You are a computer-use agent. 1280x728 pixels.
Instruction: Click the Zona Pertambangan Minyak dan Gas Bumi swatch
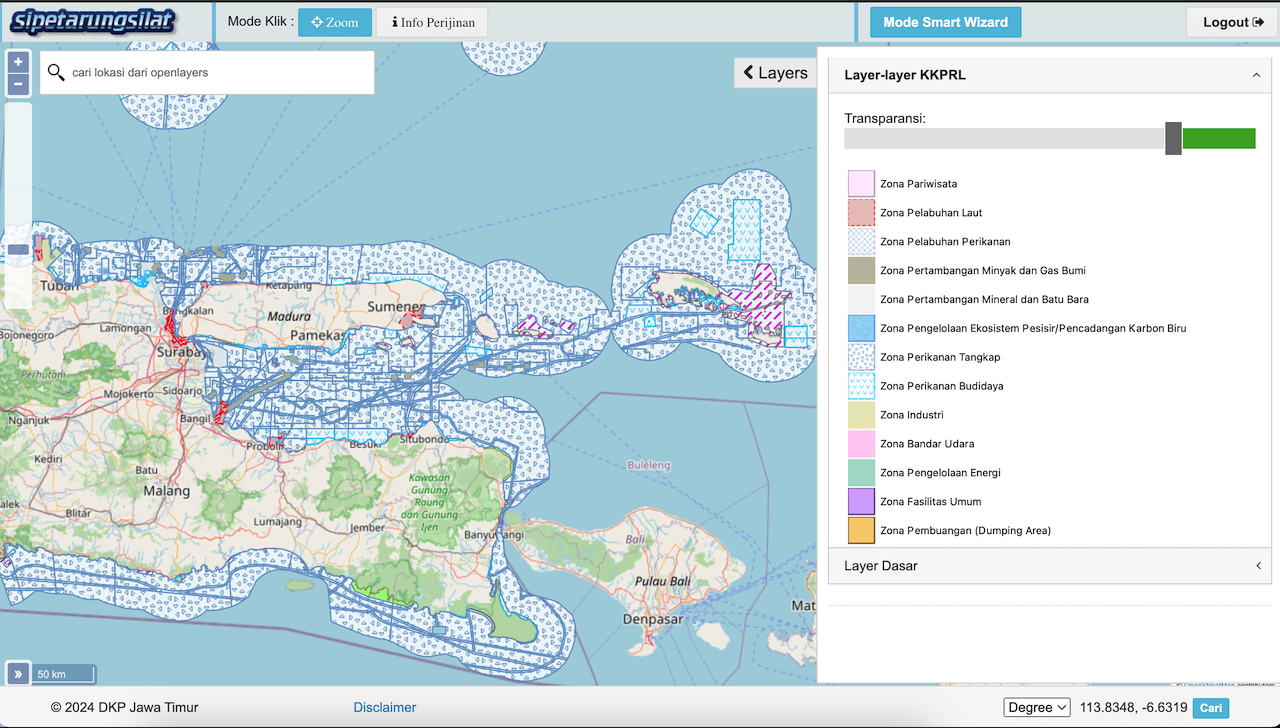[x=861, y=271]
